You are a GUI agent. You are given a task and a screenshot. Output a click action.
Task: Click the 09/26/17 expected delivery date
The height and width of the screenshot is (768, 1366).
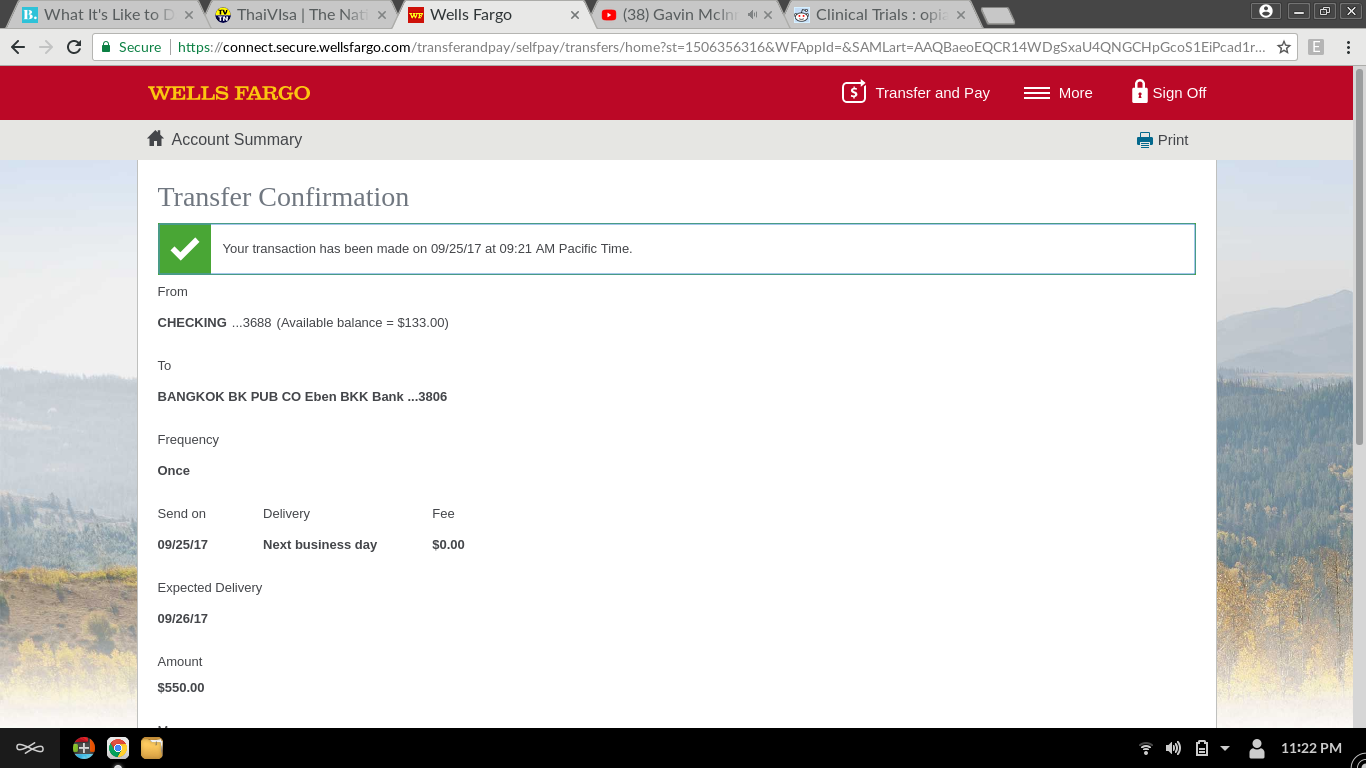[x=183, y=619]
